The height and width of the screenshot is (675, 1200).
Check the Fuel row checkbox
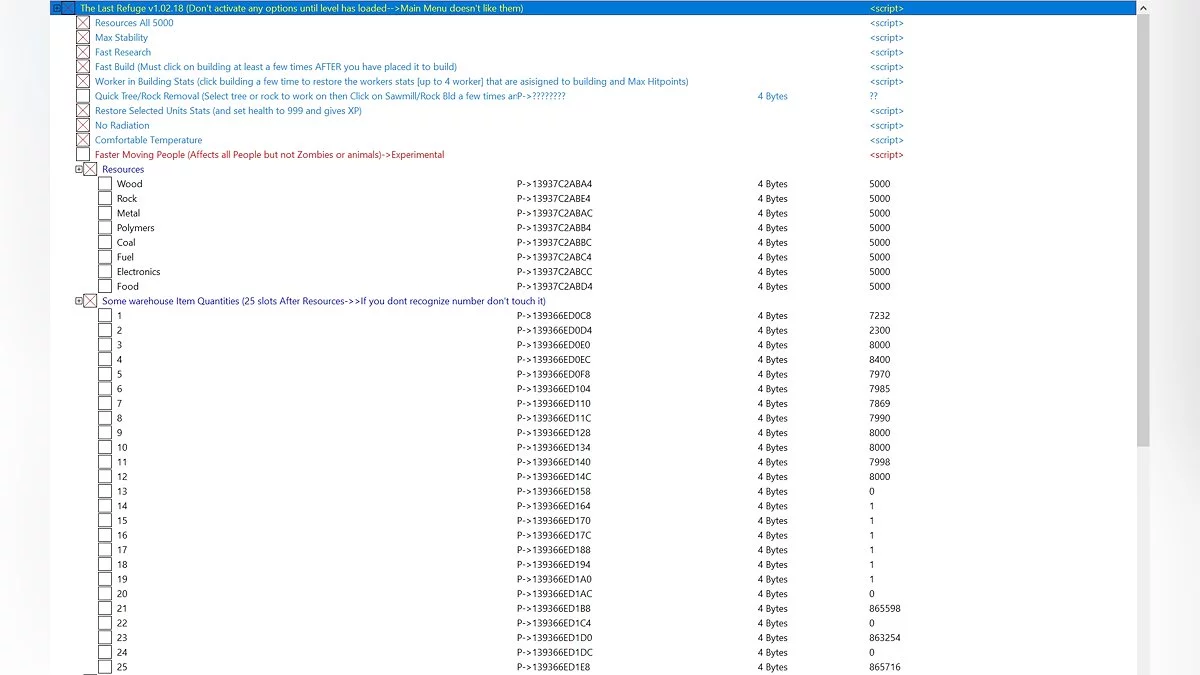click(x=105, y=257)
